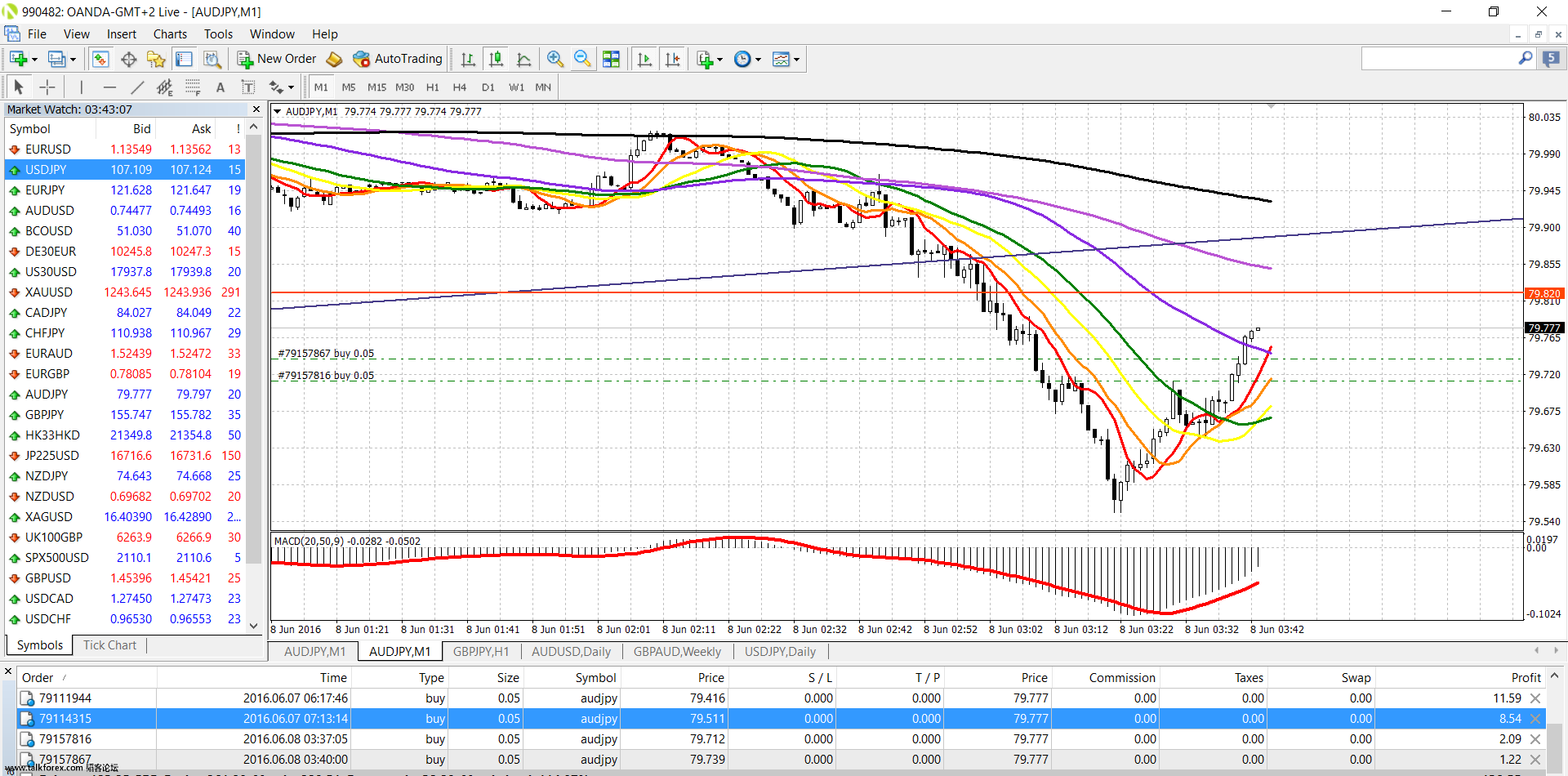The width and height of the screenshot is (1568, 776).
Task: Toggle the MN timeframe
Action: 543,87
